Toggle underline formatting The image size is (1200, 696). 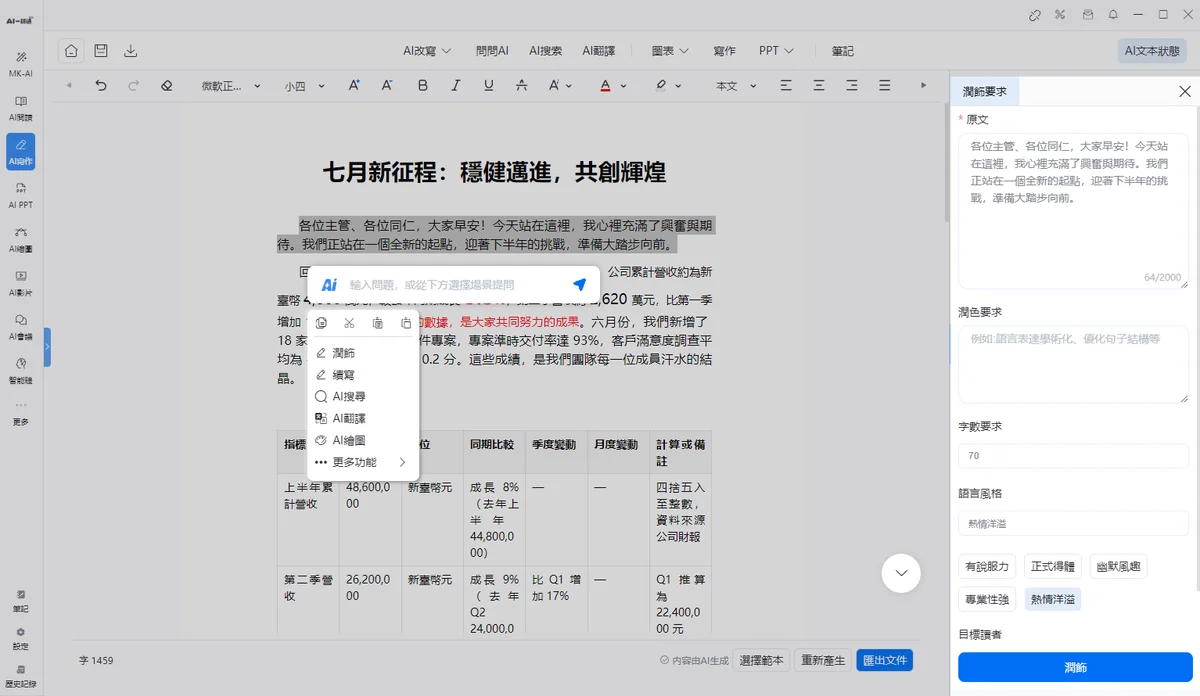click(488, 86)
